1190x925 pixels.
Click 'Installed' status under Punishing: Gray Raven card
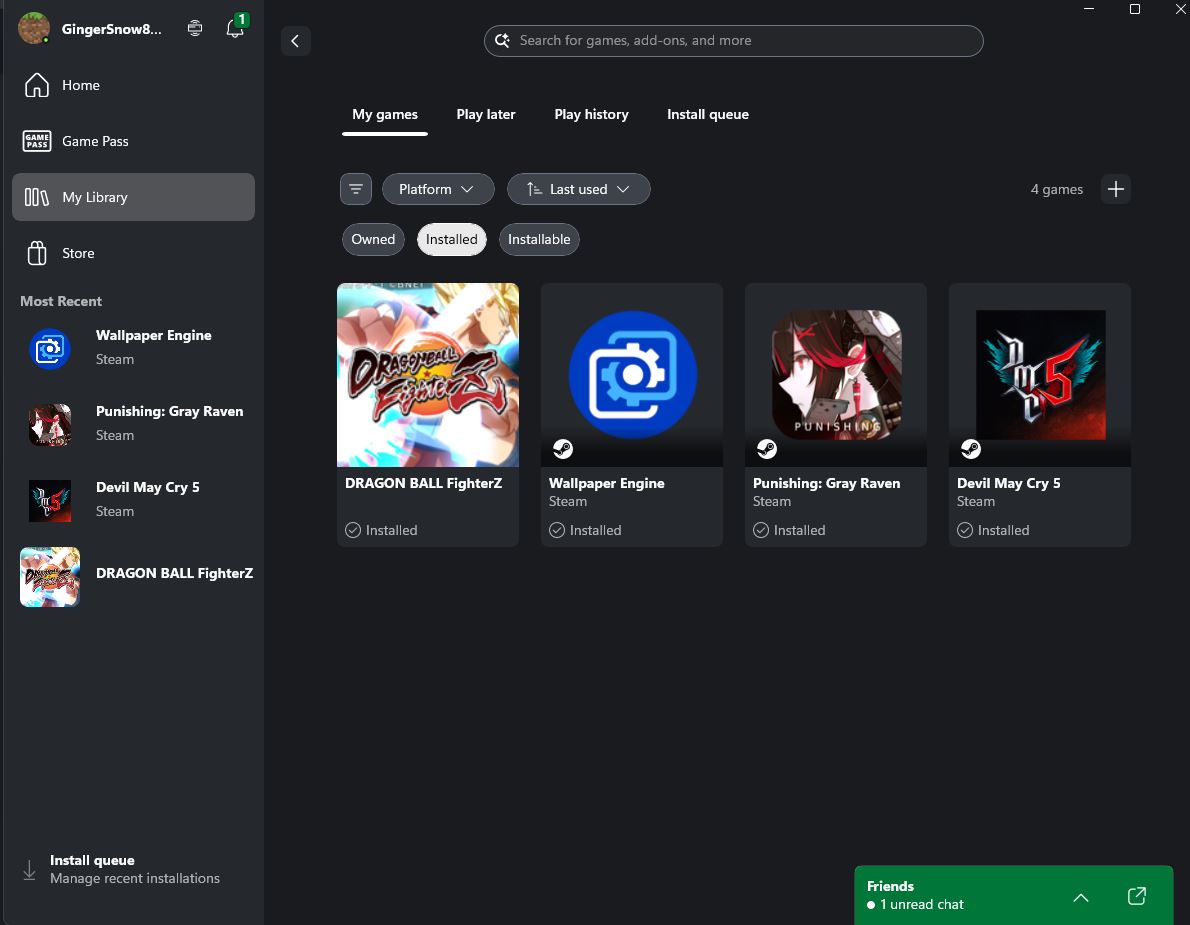[799, 530]
